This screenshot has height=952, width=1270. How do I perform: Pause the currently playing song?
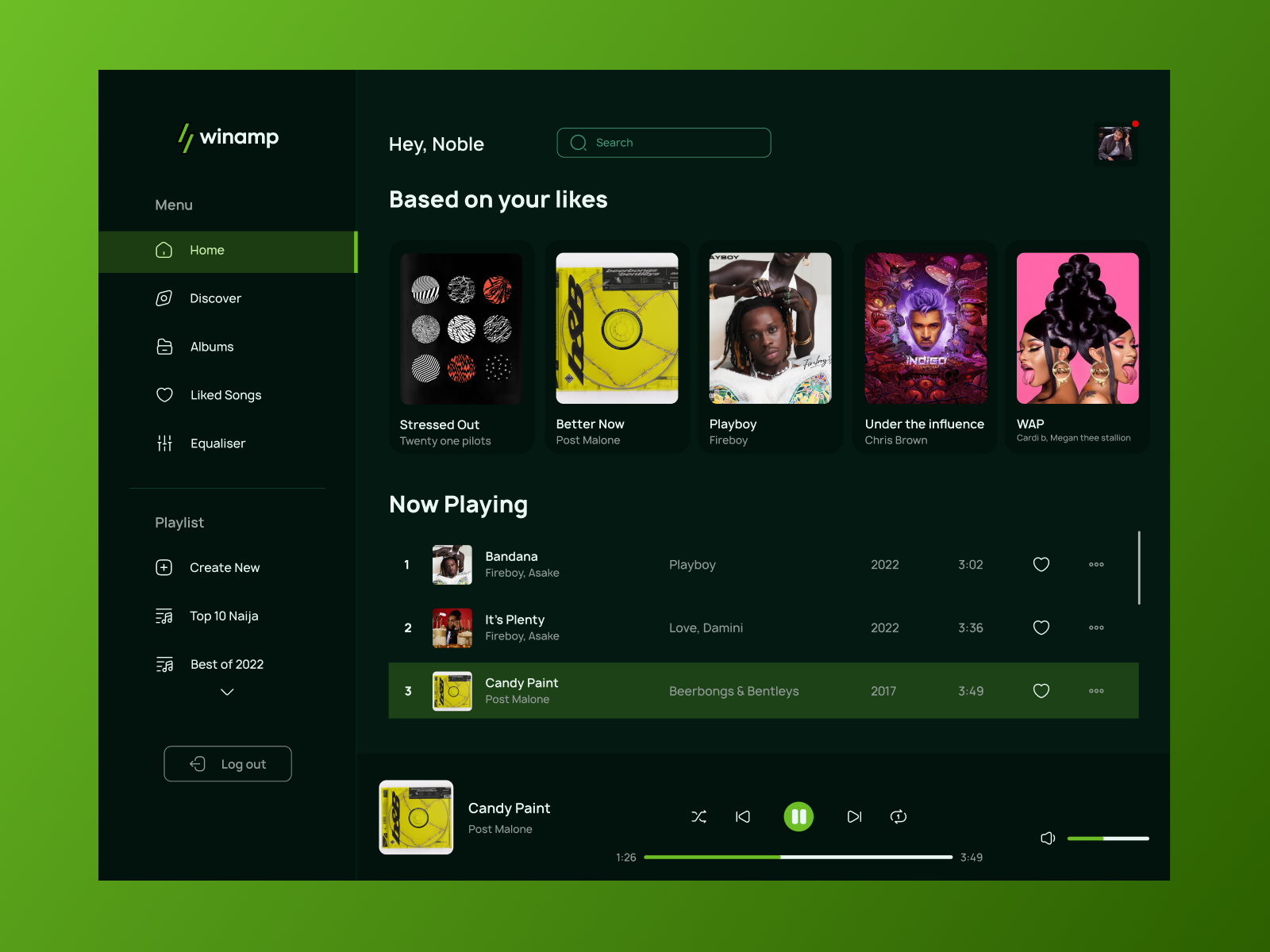[x=799, y=816]
